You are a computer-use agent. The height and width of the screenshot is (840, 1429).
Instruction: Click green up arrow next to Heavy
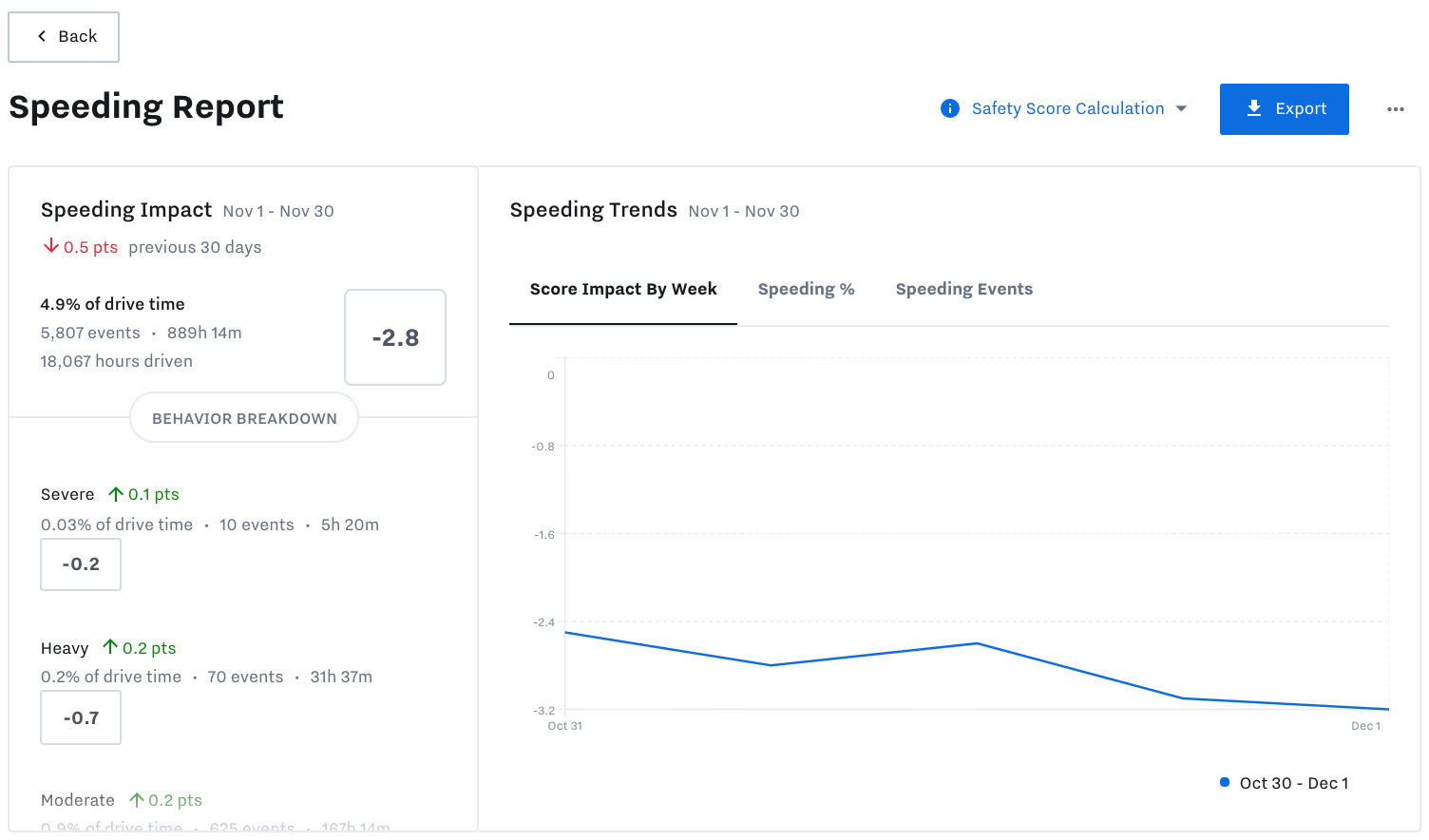click(110, 647)
